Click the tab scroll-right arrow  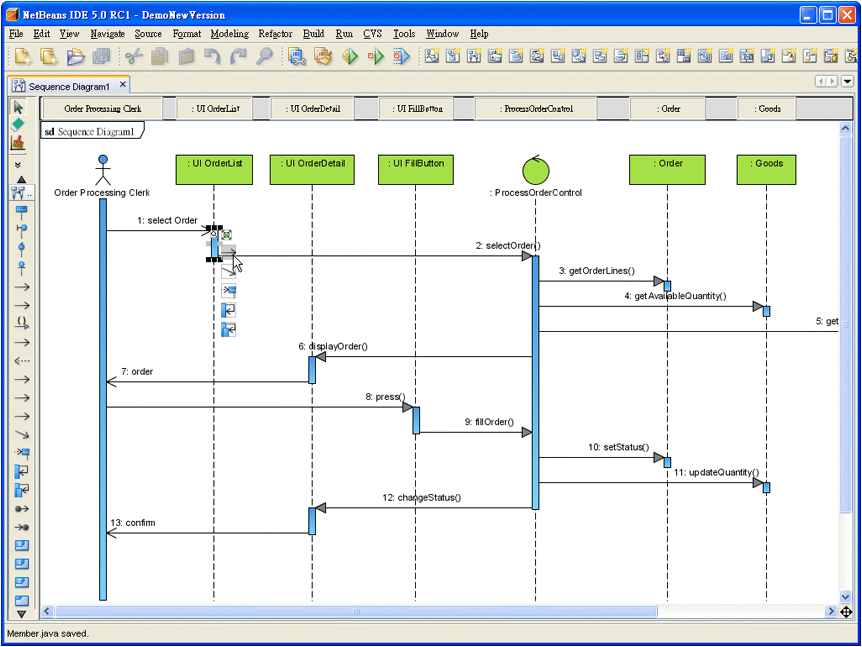[832, 81]
